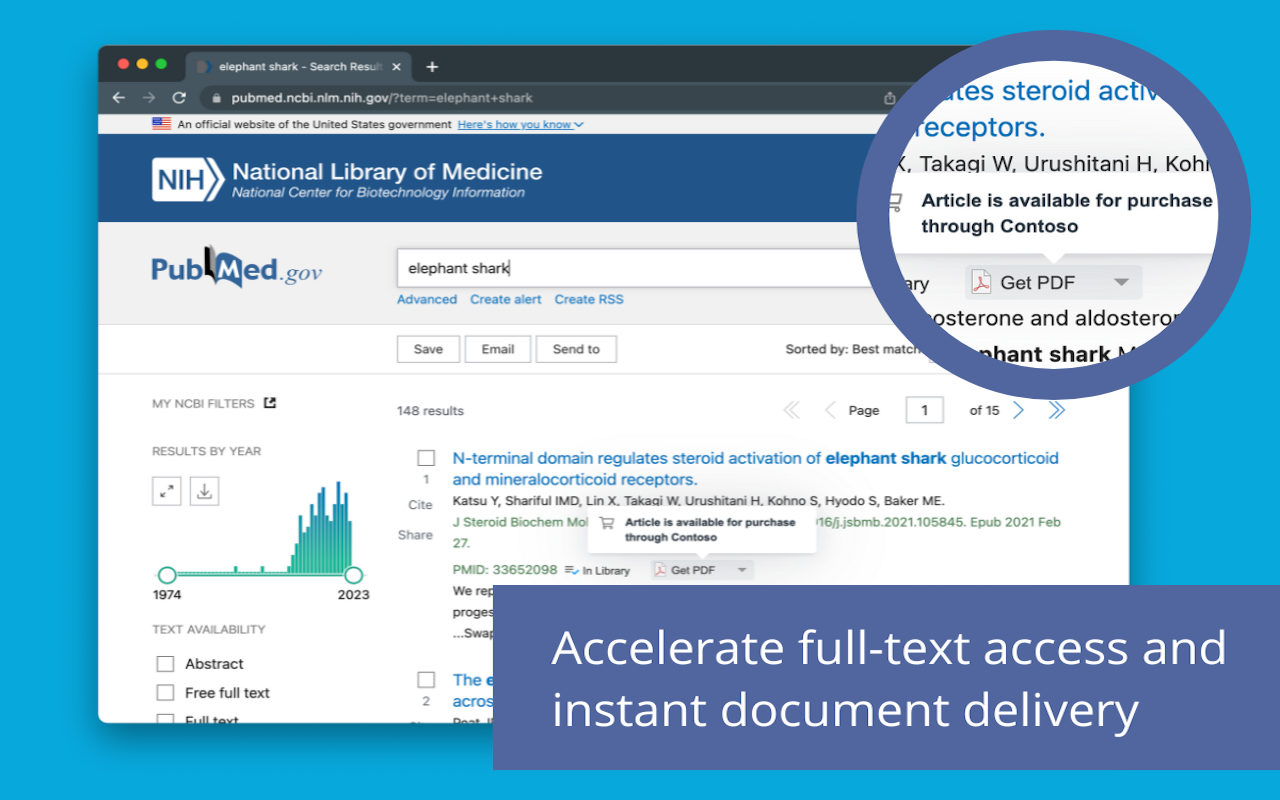Image resolution: width=1280 pixels, height=800 pixels.
Task: Jump to the last page of results
Action: tap(1056, 410)
